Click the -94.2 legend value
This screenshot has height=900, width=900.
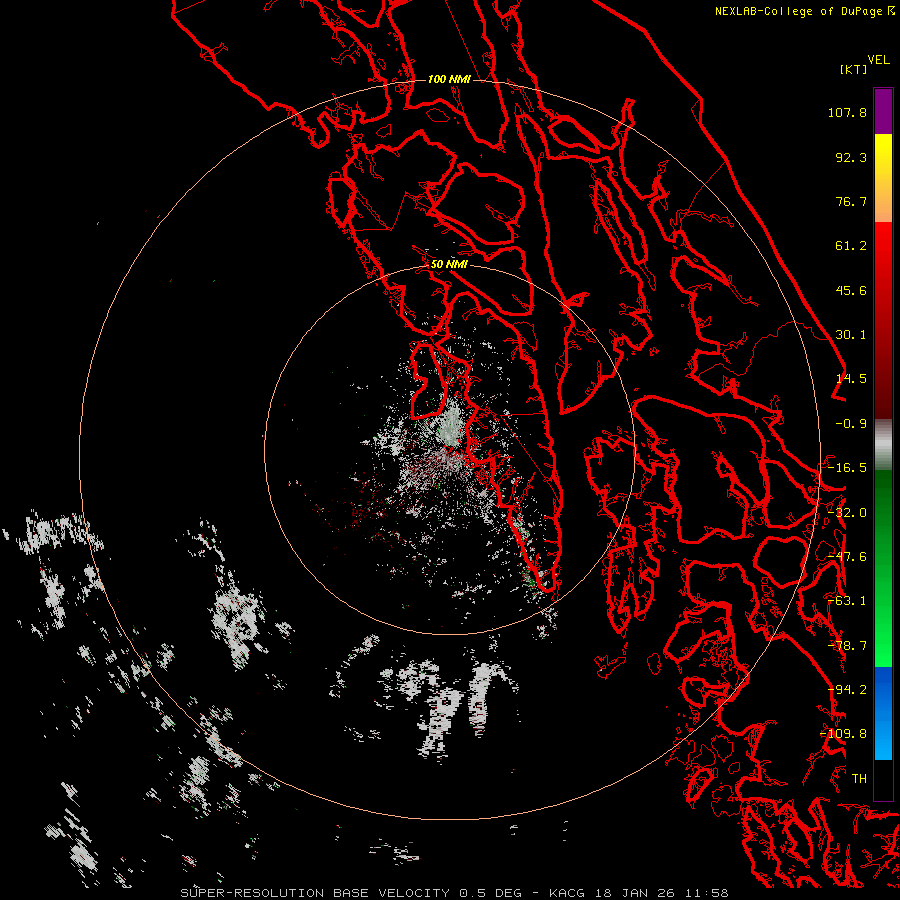click(x=847, y=690)
